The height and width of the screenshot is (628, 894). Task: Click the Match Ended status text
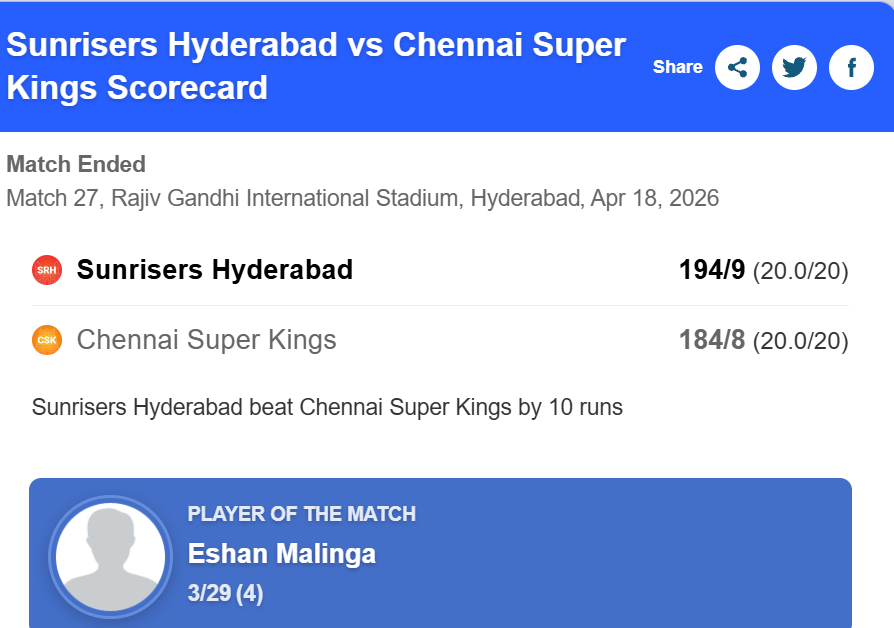76,164
